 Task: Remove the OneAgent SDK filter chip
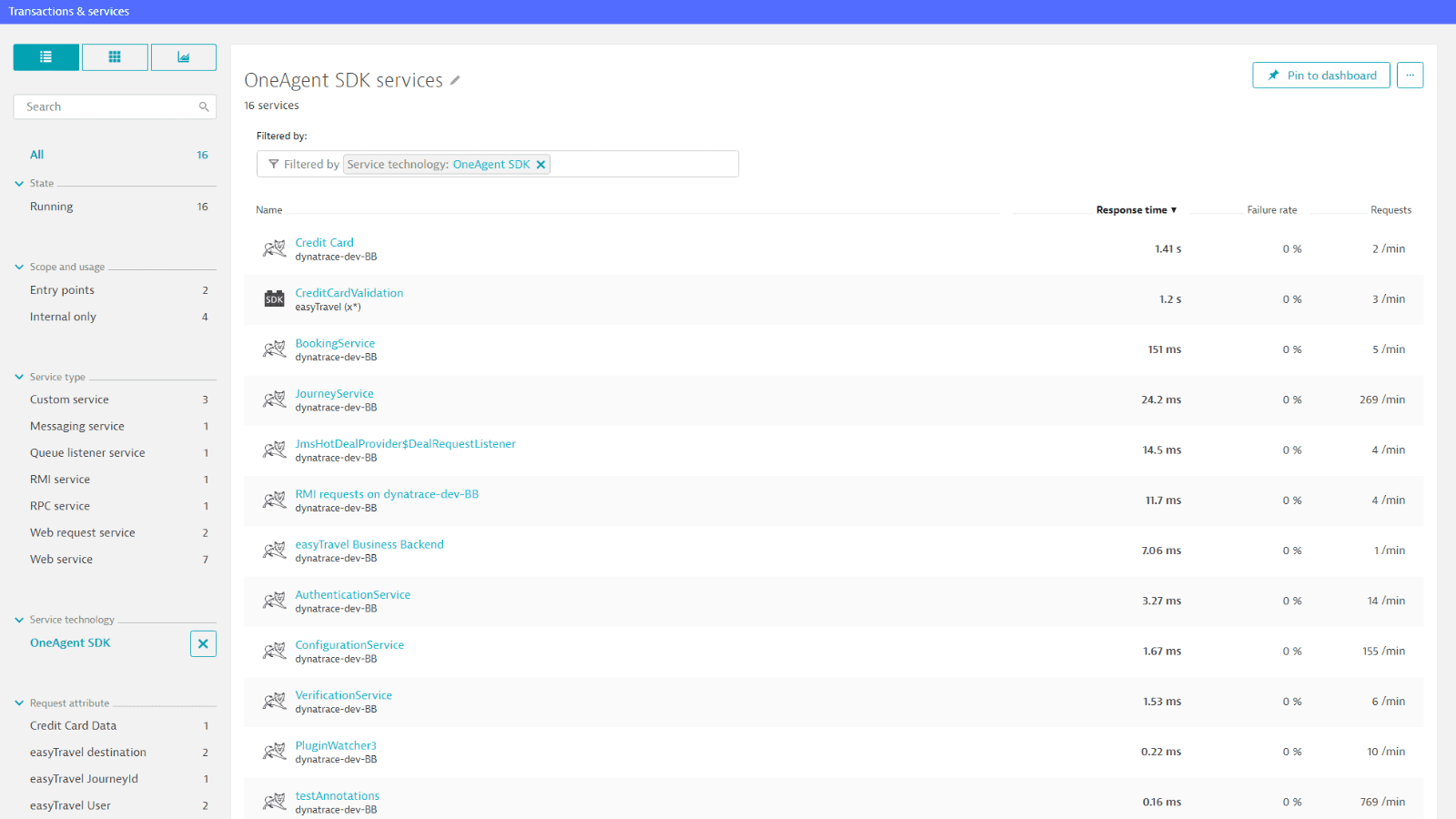click(x=541, y=165)
